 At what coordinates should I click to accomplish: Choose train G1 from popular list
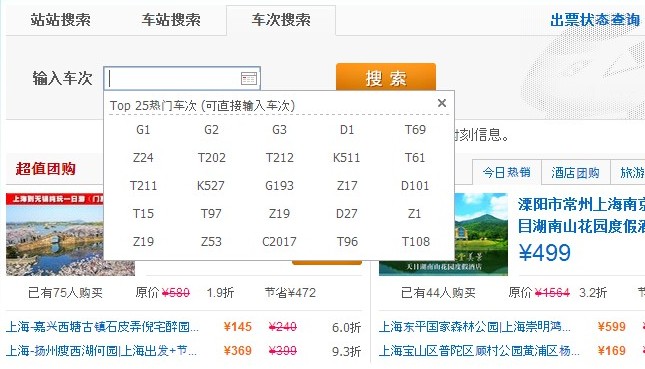click(143, 130)
